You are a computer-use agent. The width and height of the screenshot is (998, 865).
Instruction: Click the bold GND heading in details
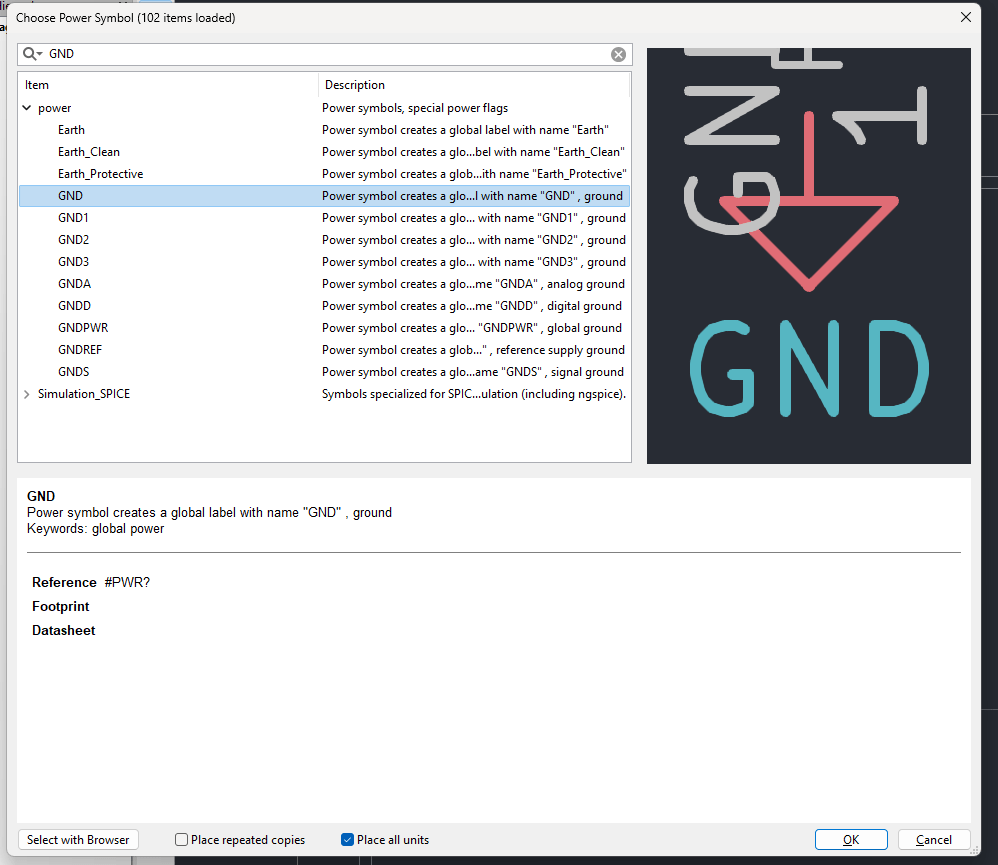(41, 496)
